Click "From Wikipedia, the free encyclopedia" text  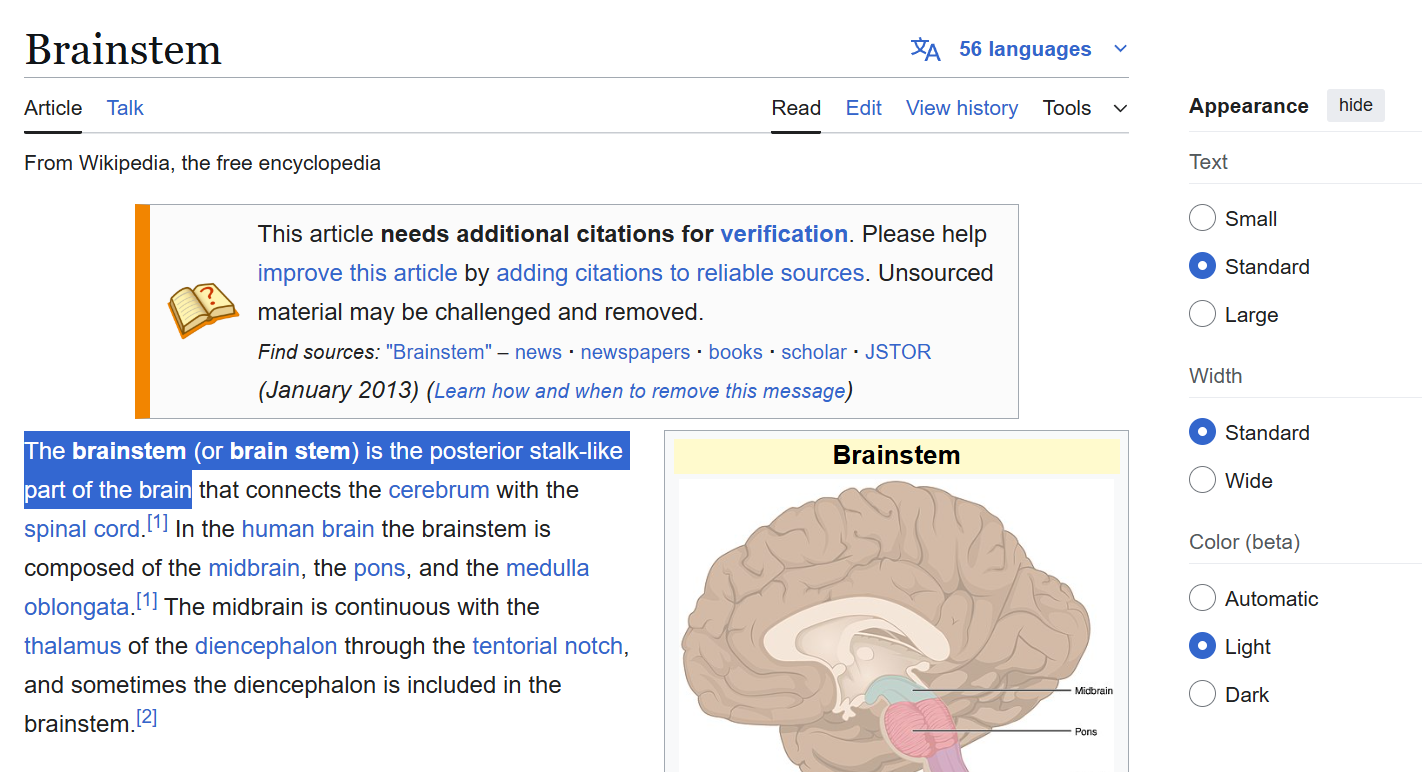tap(202, 163)
